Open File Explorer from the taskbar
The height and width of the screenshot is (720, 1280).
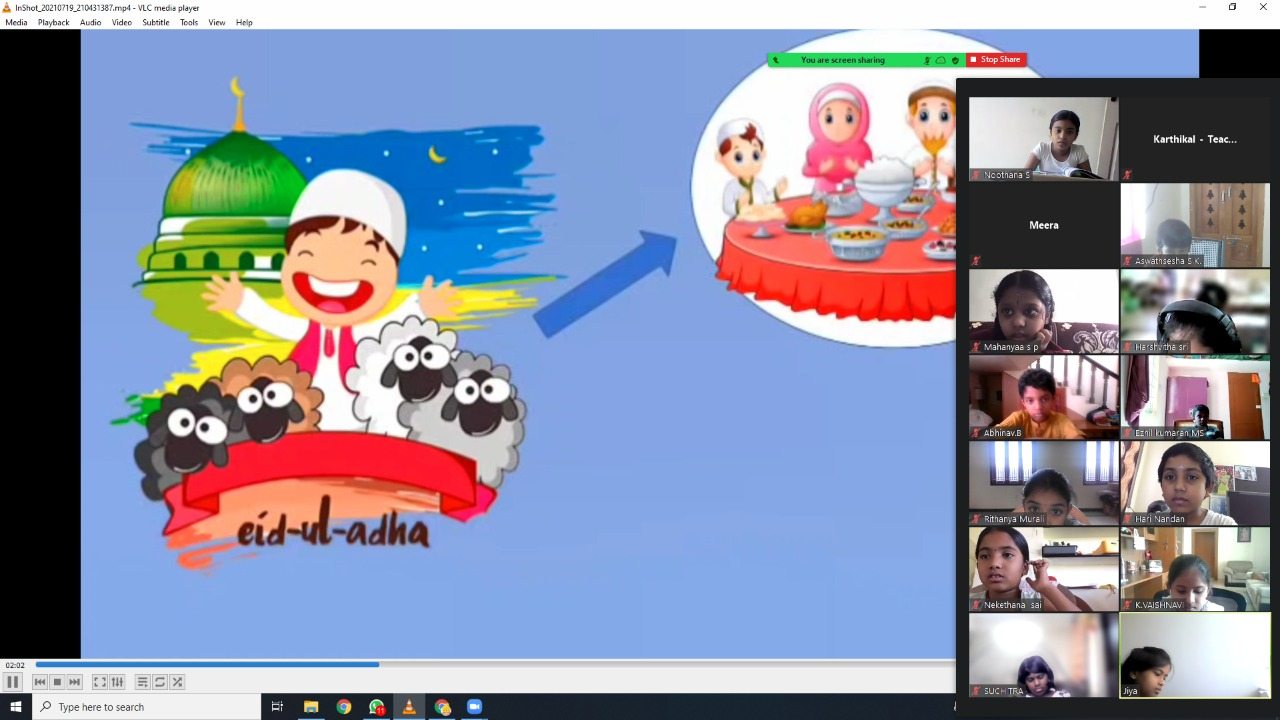pyautogui.click(x=311, y=707)
